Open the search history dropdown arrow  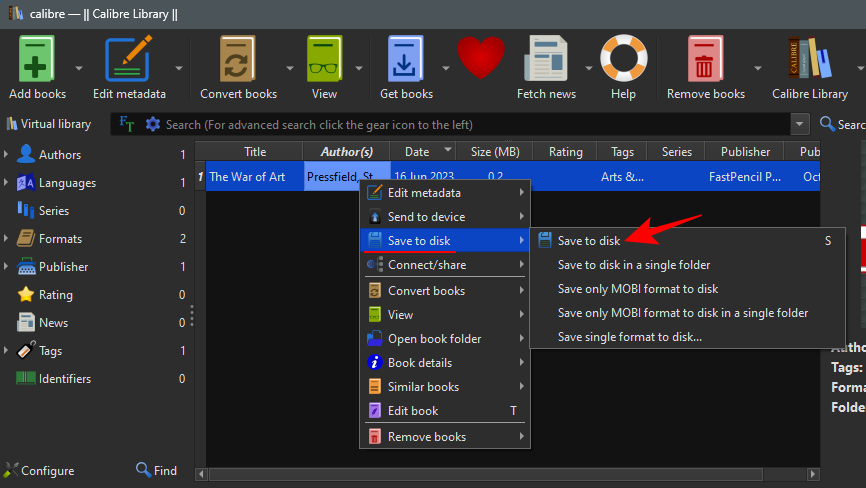pyautogui.click(x=800, y=124)
